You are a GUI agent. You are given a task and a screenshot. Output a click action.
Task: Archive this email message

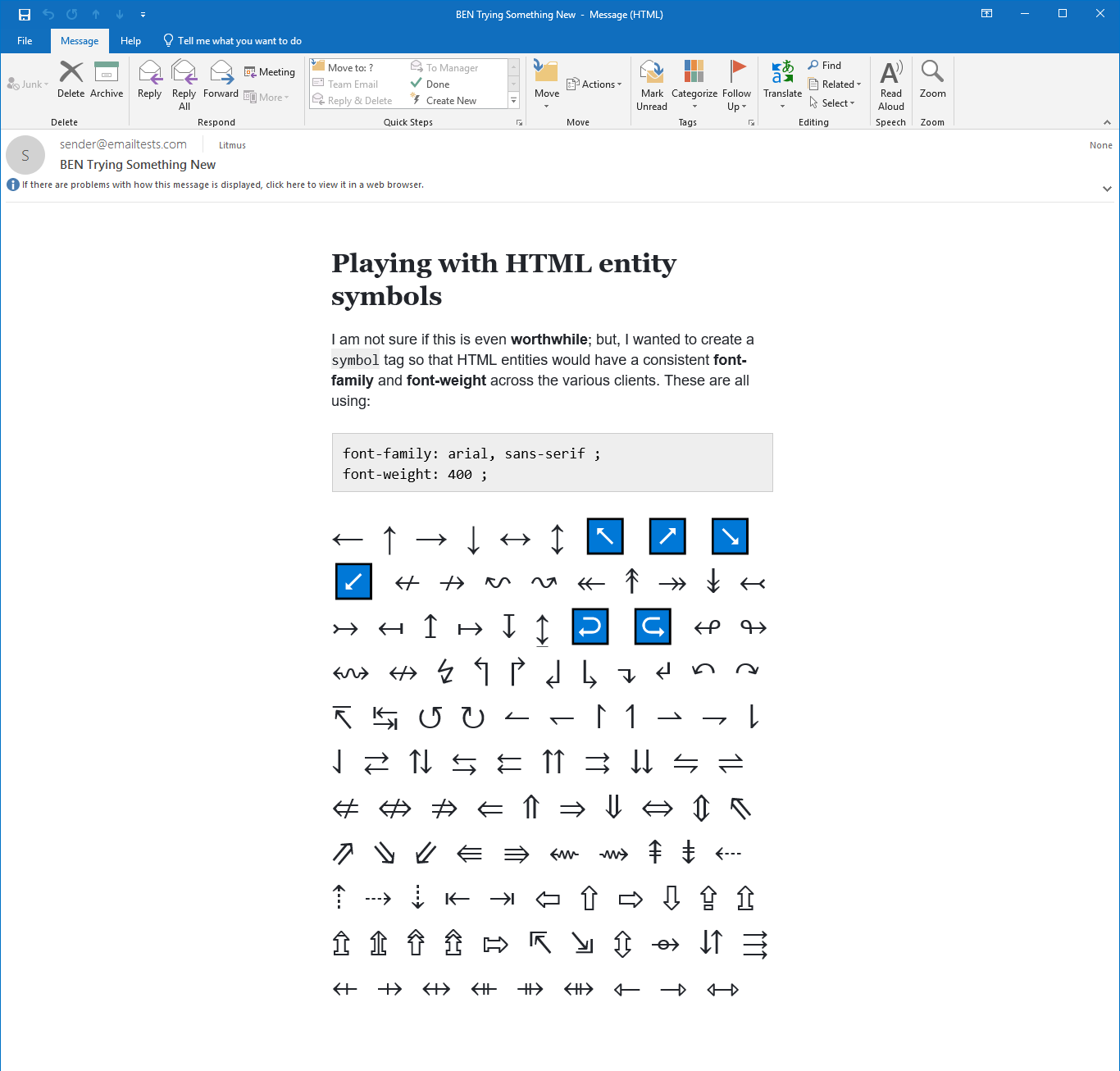point(107,80)
